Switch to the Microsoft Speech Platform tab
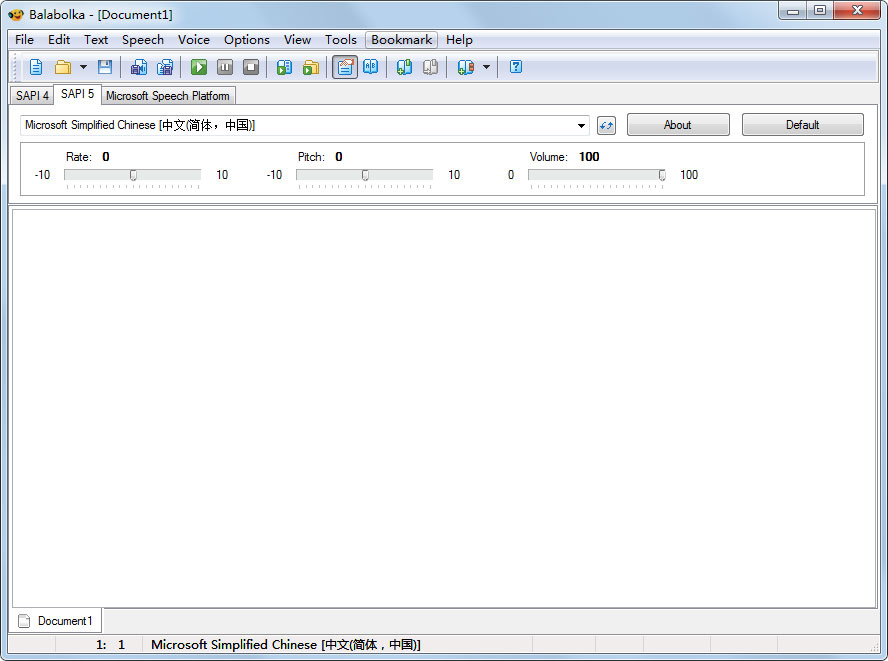 pyautogui.click(x=168, y=96)
